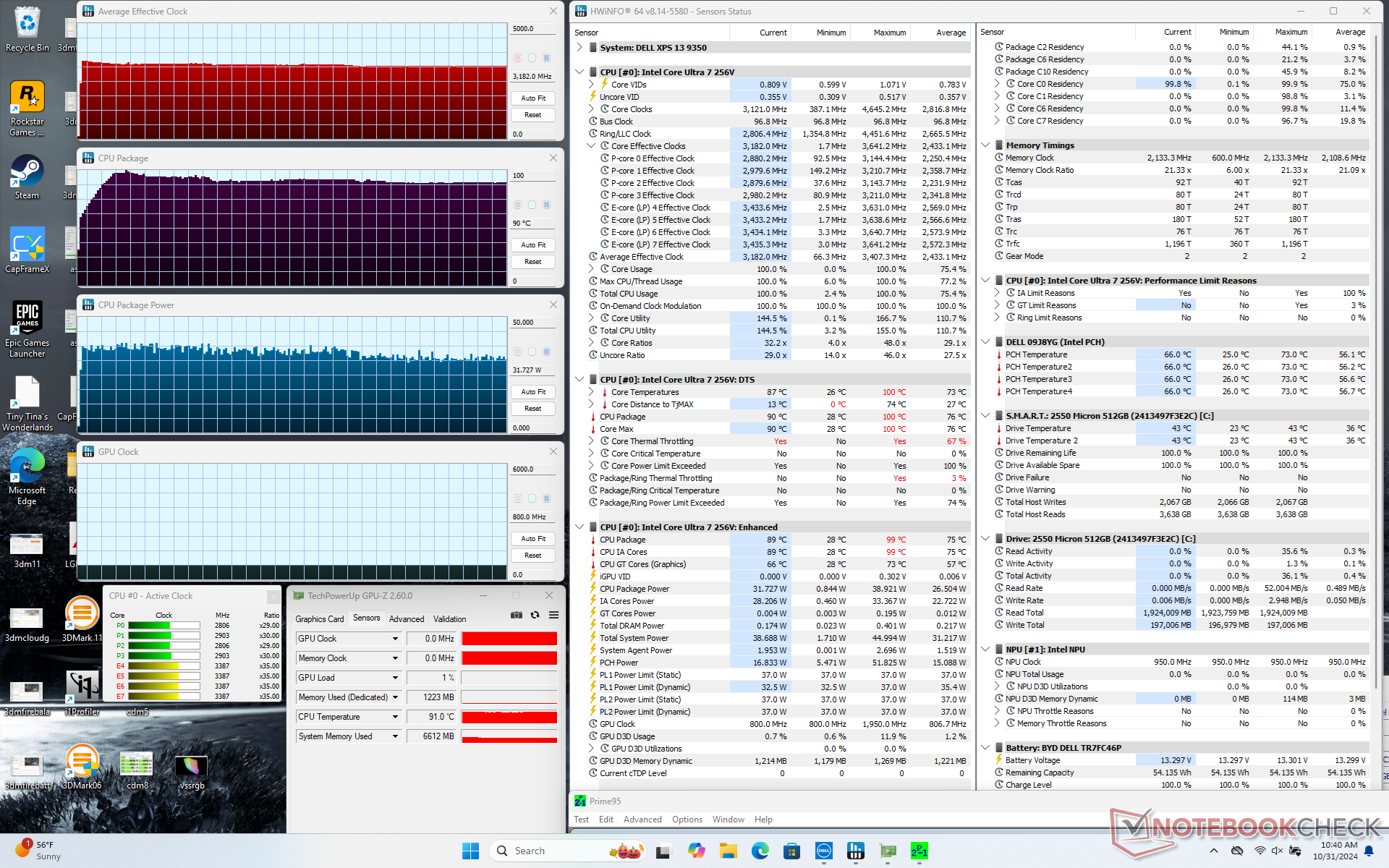Open the Prime95 Options menu

(687, 820)
